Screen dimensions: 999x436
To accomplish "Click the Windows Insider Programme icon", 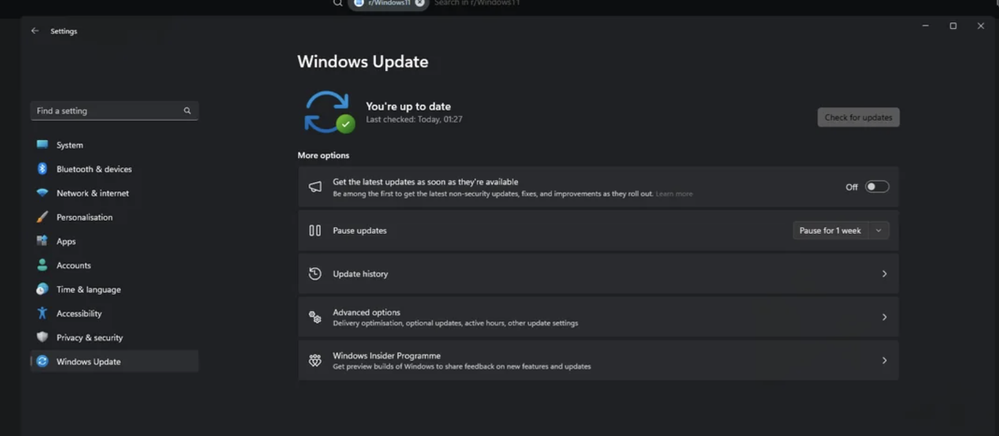I will click(x=315, y=360).
